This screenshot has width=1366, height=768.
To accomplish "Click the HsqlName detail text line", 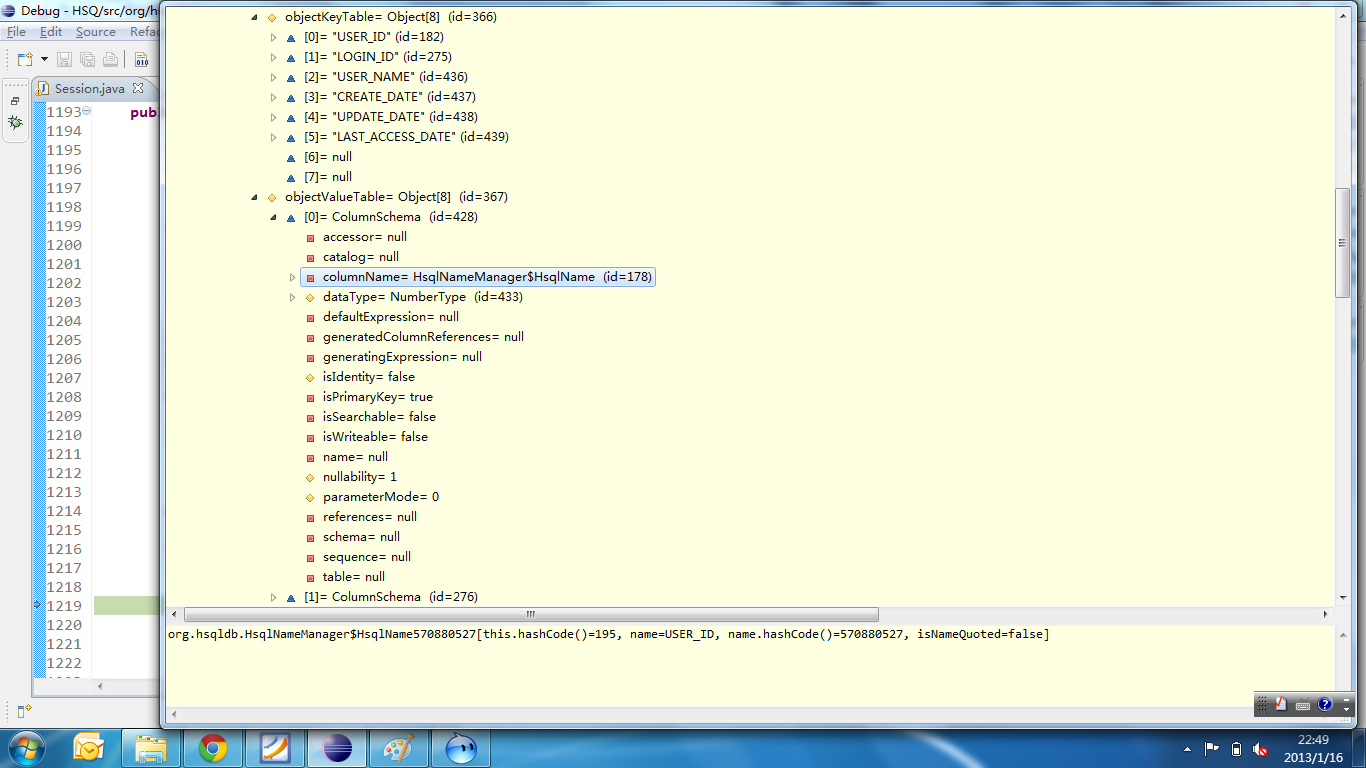I will pos(608,635).
